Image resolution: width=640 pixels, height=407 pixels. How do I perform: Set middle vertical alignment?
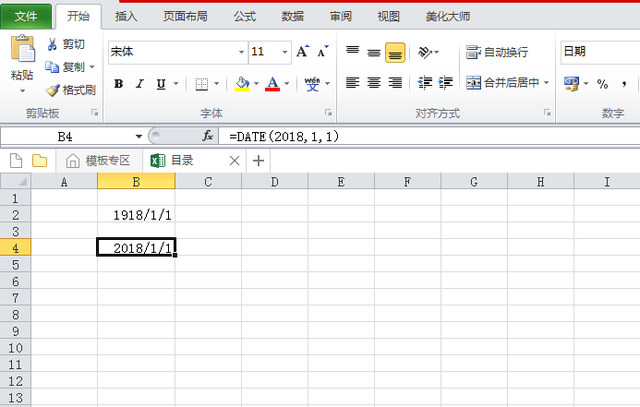373,52
